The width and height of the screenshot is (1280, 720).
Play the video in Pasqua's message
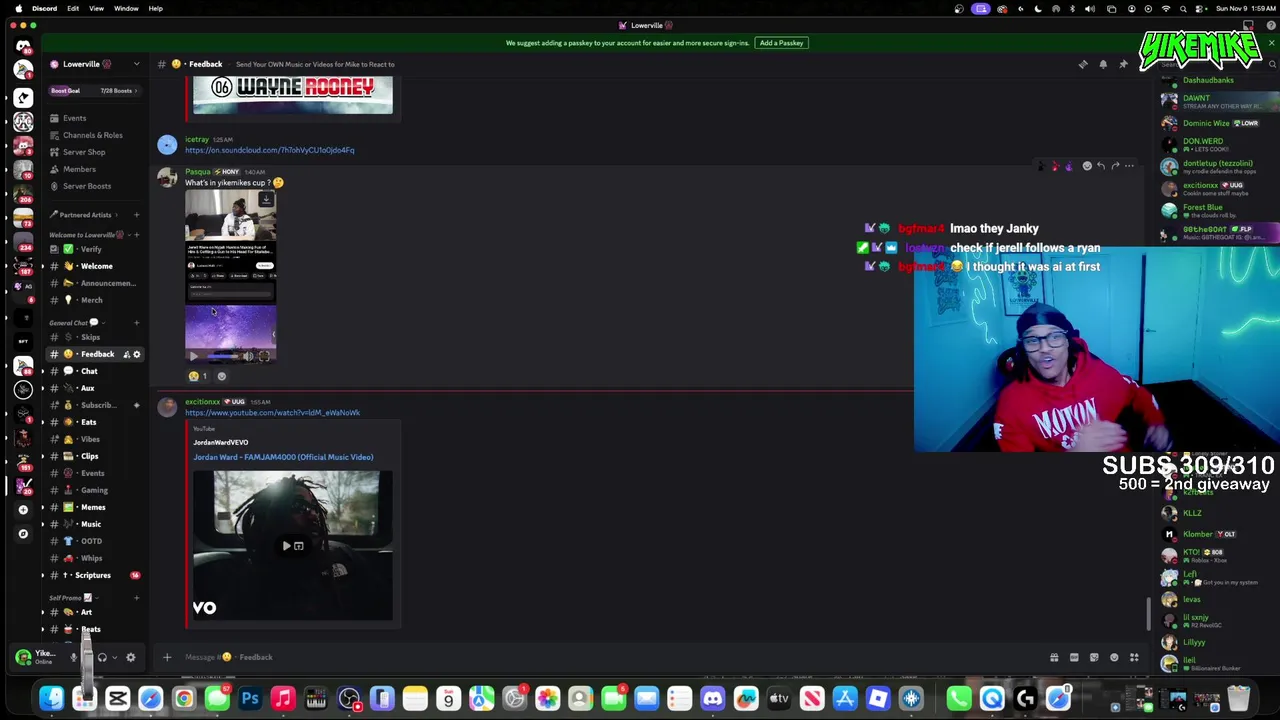pyautogui.click(x=194, y=356)
